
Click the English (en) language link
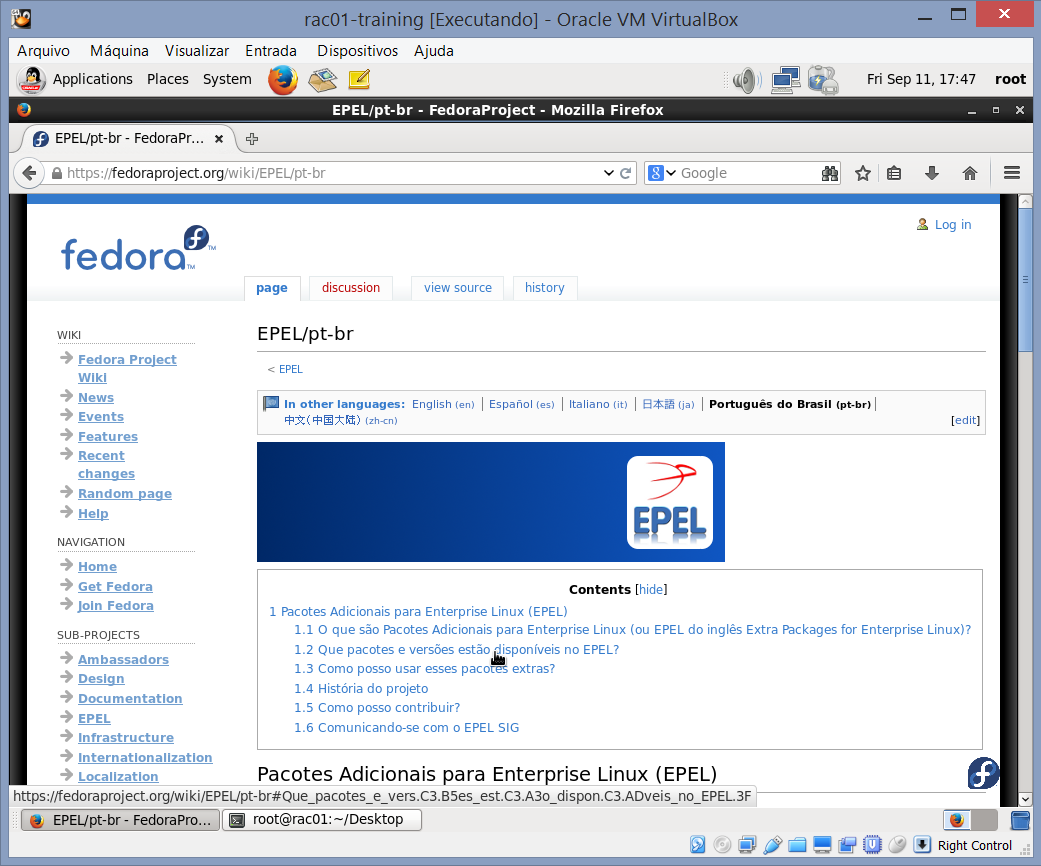(443, 404)
